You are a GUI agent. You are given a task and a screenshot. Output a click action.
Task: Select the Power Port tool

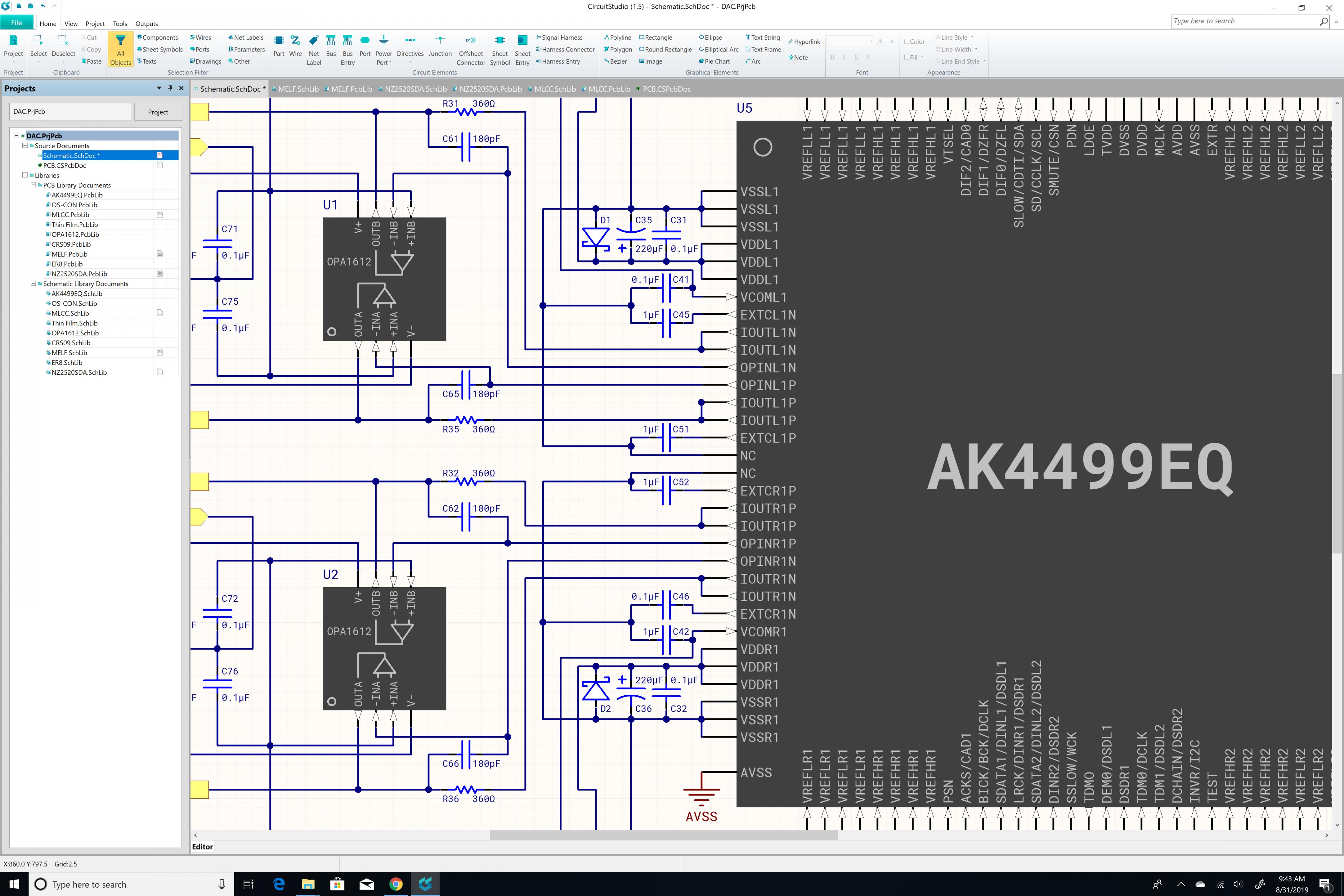(x=383, y=50)
